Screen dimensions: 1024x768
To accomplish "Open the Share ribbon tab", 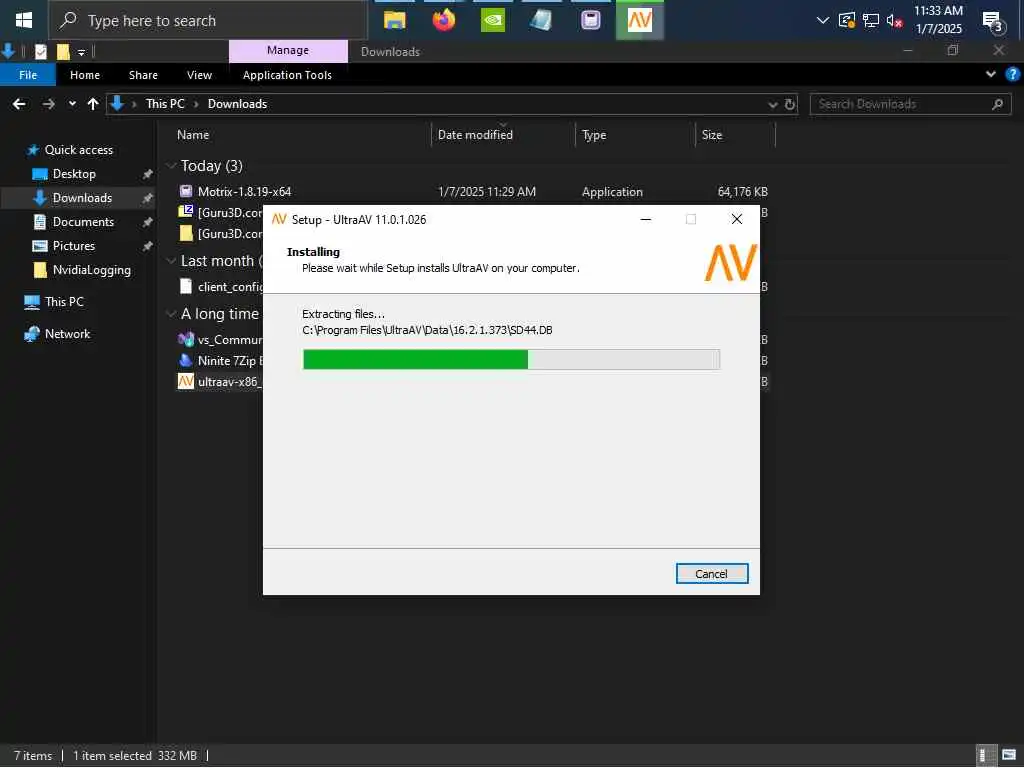I will pyautogui.click(x=143, y=75).
